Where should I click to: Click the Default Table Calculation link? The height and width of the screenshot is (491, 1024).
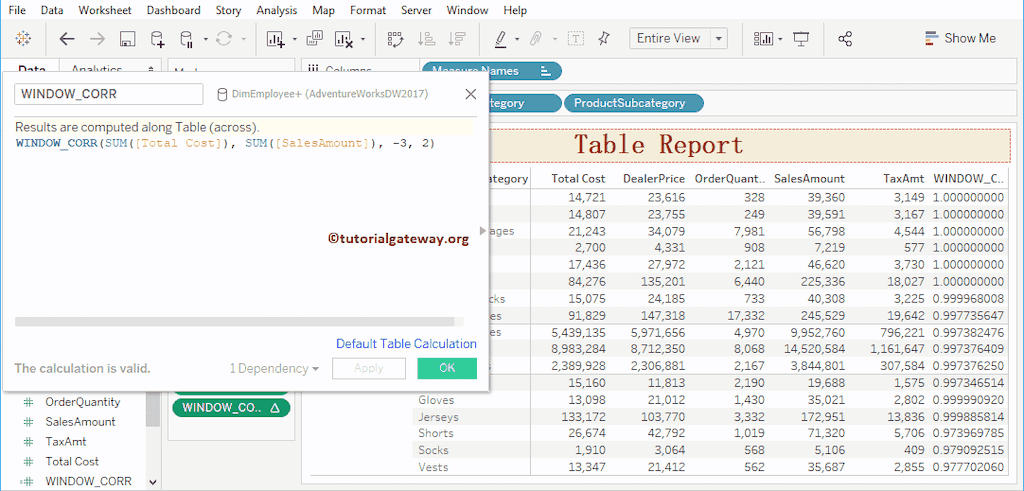coord(406,344)
